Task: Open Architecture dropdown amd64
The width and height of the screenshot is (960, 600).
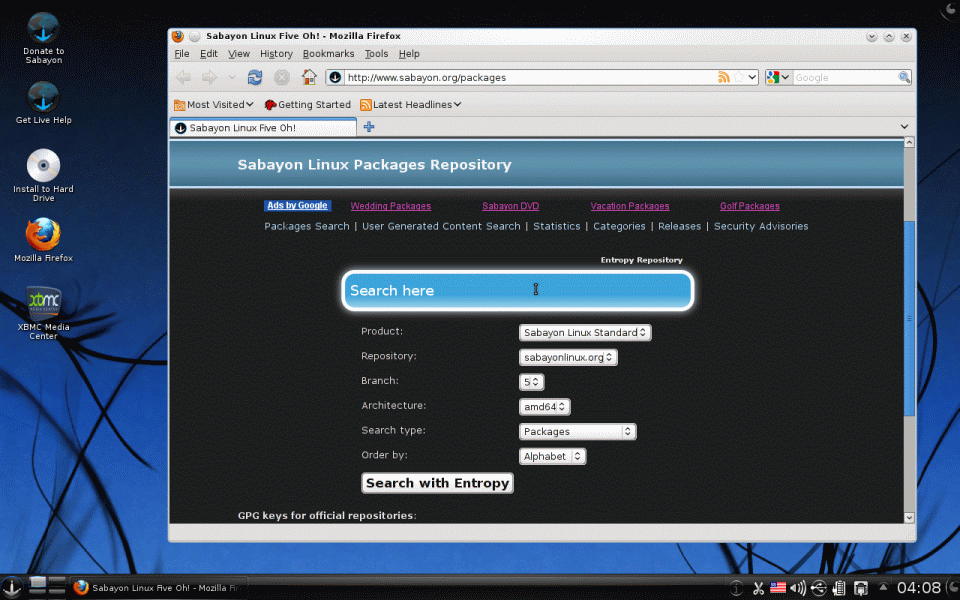Action: (544, 407)
